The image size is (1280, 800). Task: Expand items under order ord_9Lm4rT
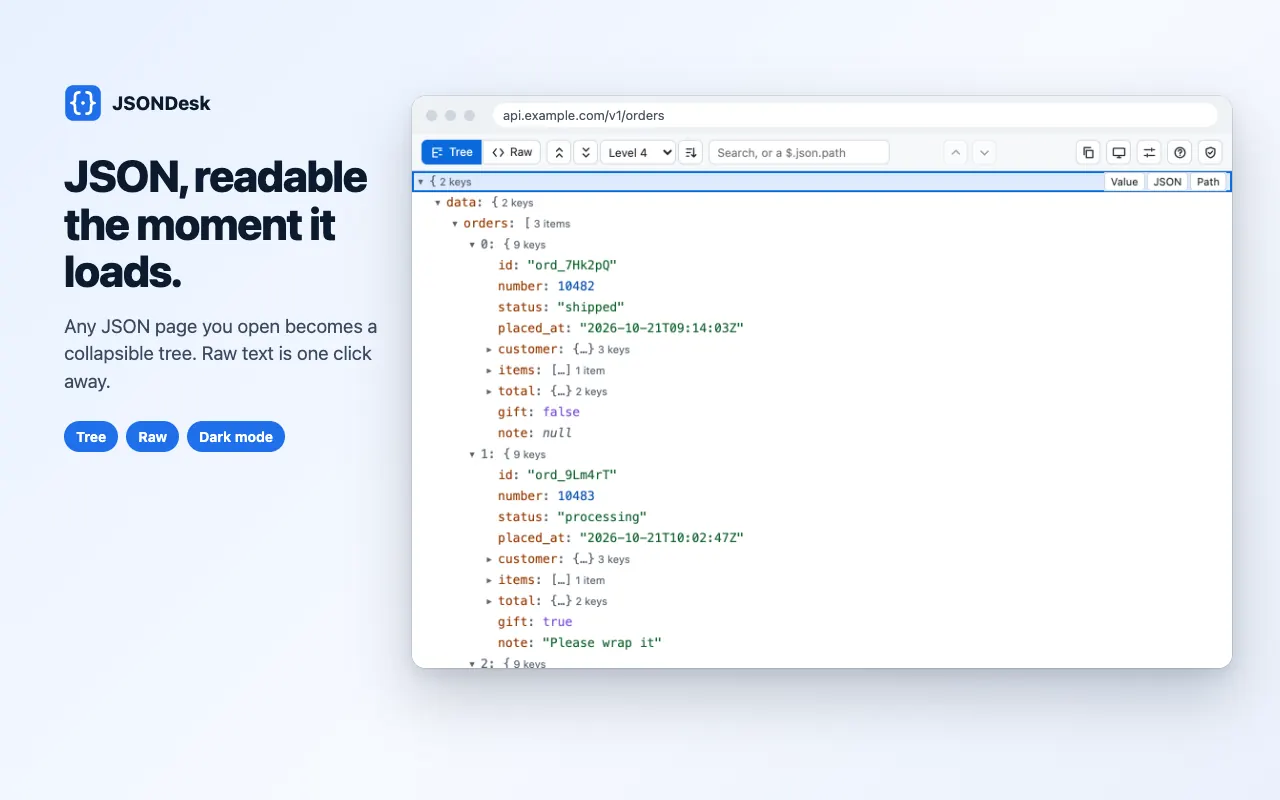490,581
